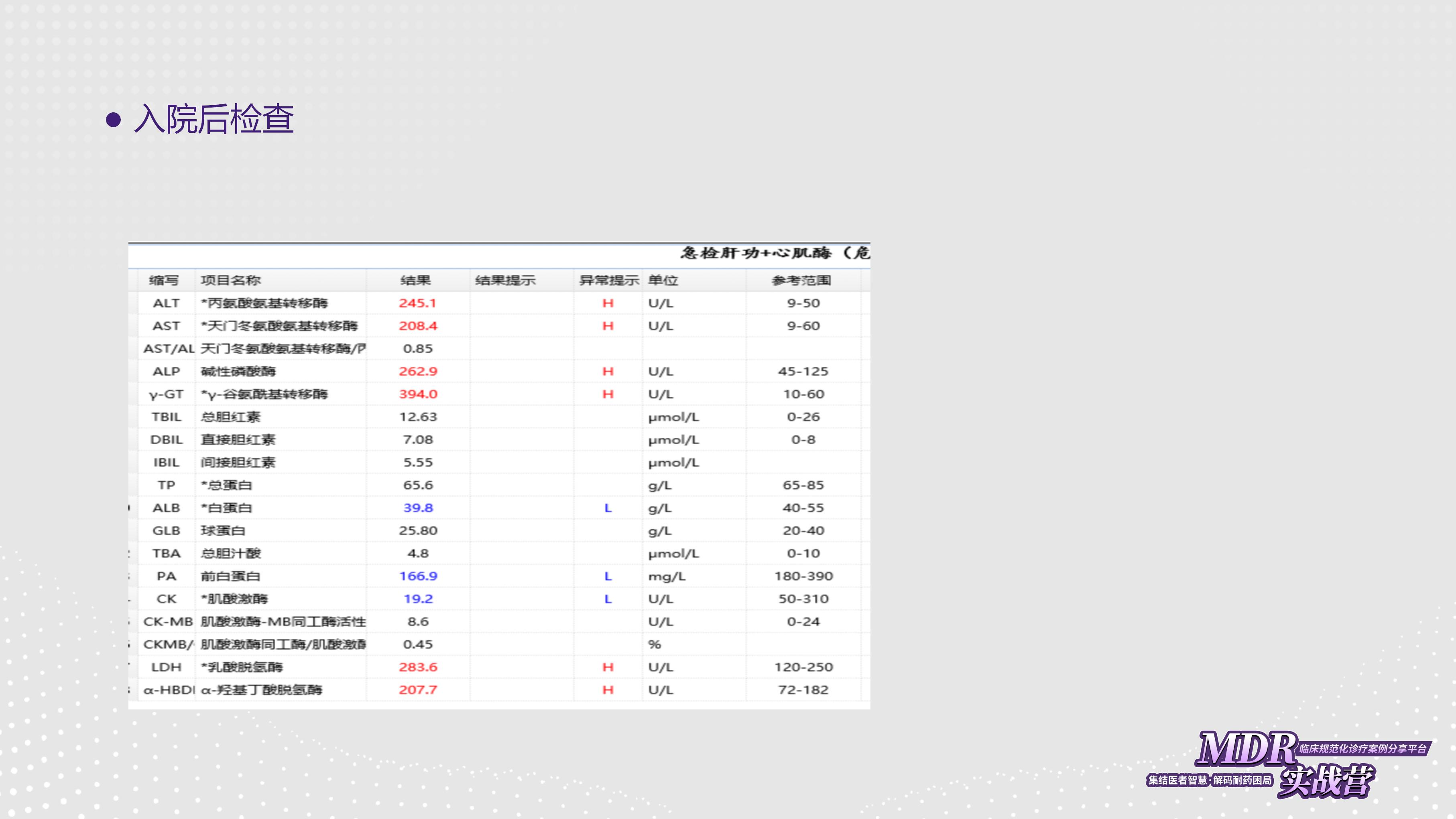This screenshot has height=819, width=1456.
Task: Click the 结果 column header
Action: pos(416,280)
